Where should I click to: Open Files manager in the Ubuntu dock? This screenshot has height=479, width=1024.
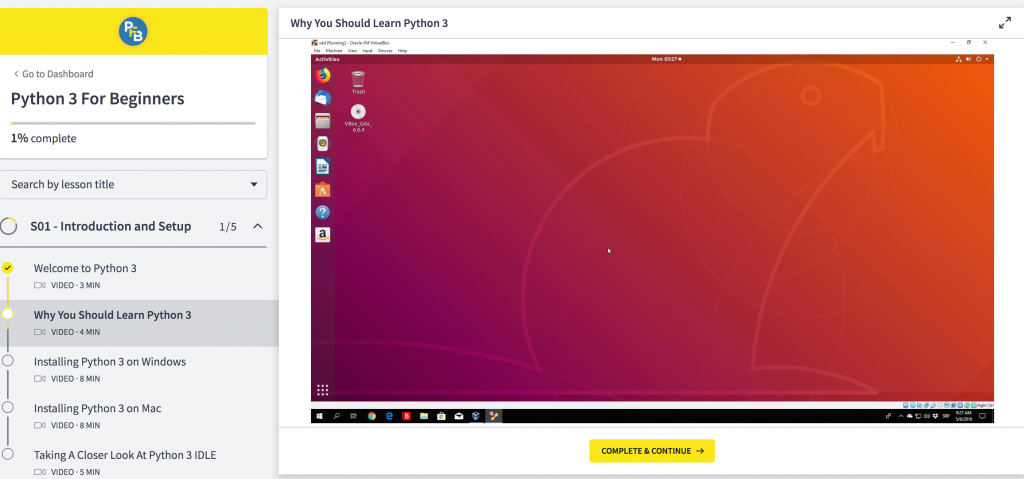tap(323, 121)
